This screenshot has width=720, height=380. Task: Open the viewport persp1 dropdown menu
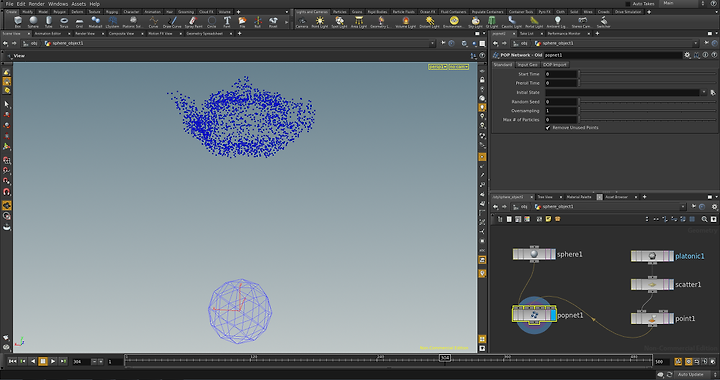tap(438, 67)
